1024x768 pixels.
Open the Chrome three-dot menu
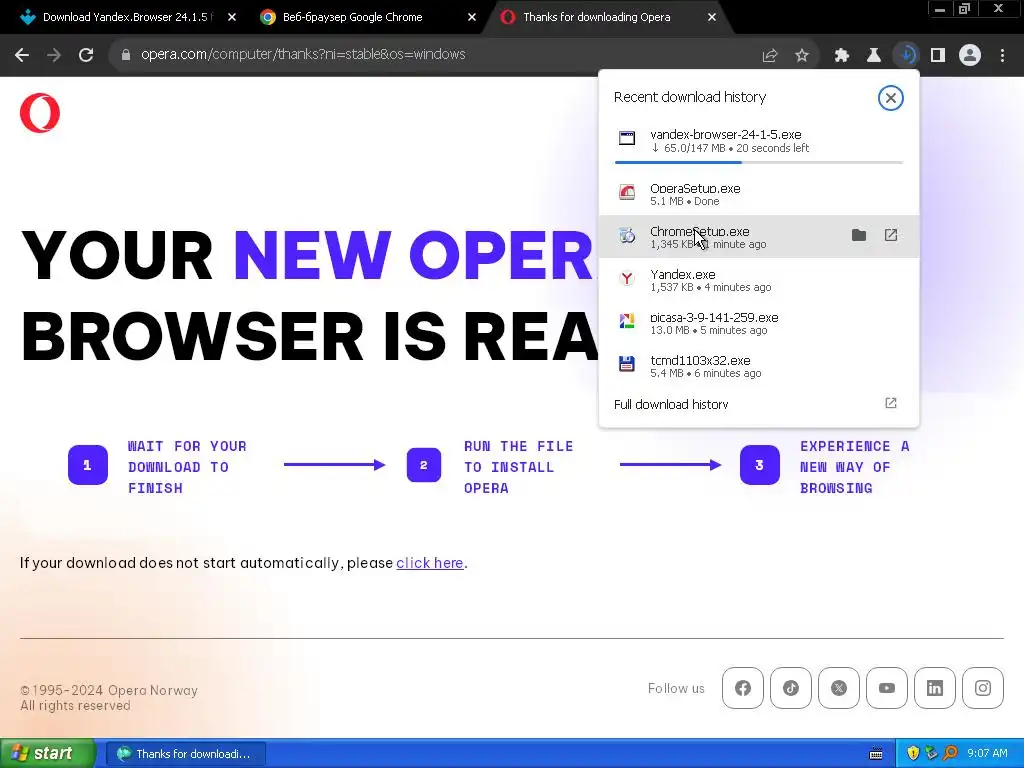pyautogui.click(x=1002, y=56)
